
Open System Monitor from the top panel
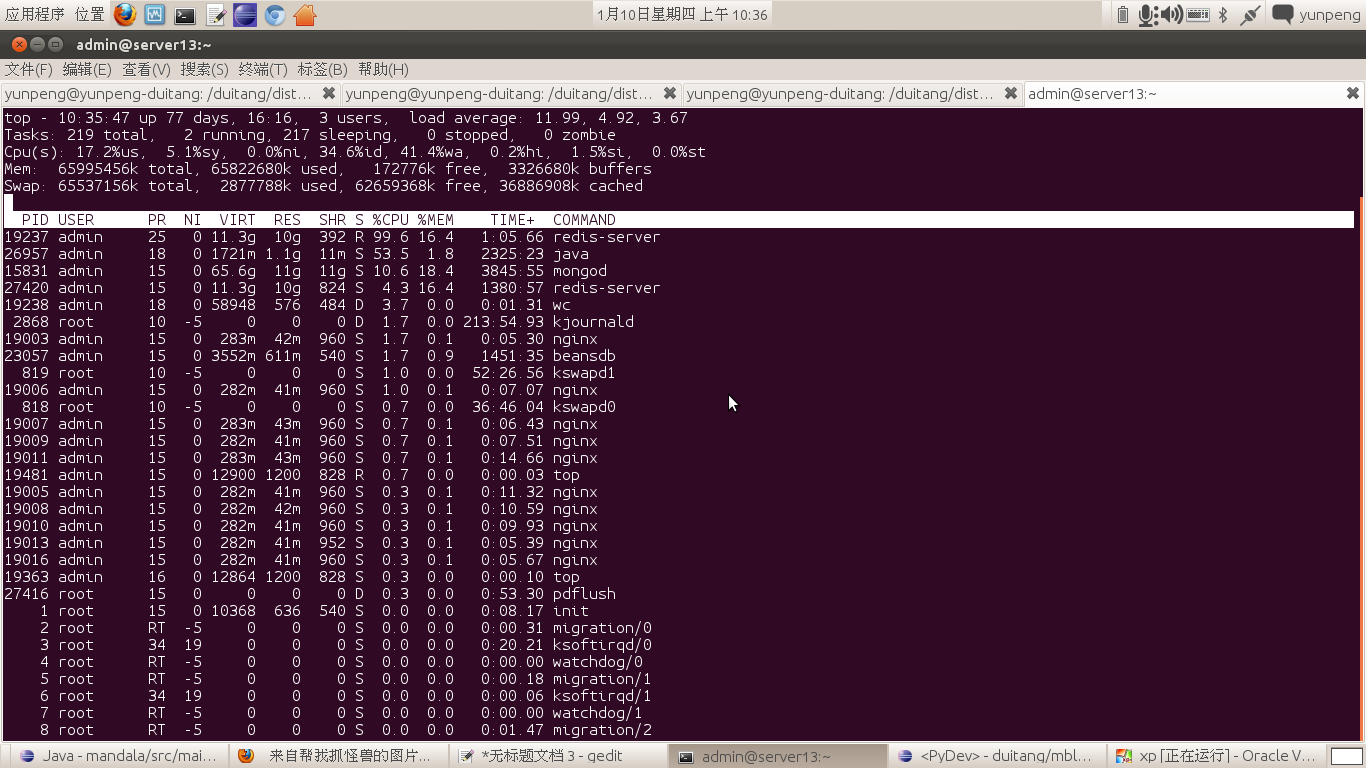[x=153, y=14]
